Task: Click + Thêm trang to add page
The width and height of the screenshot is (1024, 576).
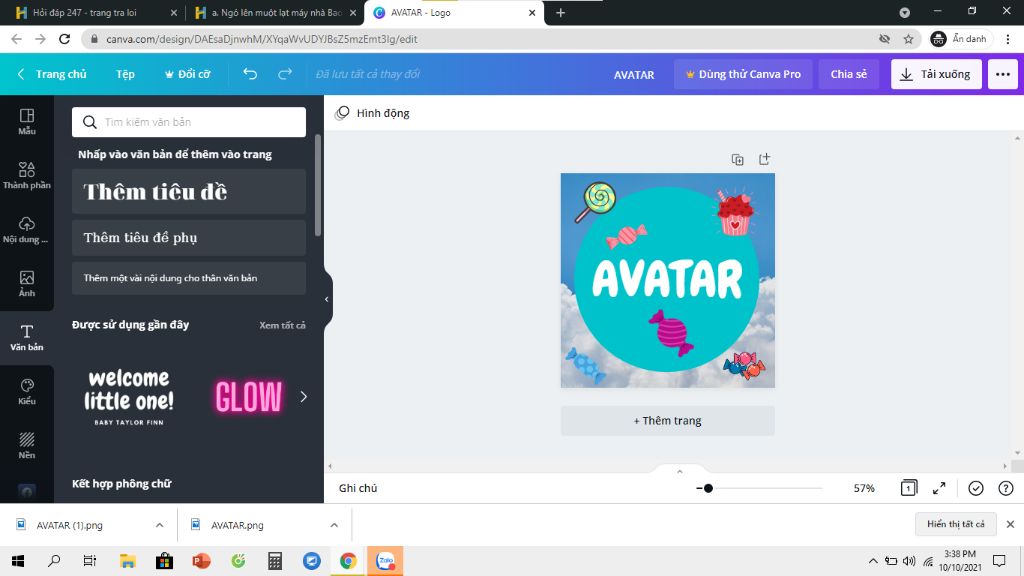Action: tap(667, 421)
